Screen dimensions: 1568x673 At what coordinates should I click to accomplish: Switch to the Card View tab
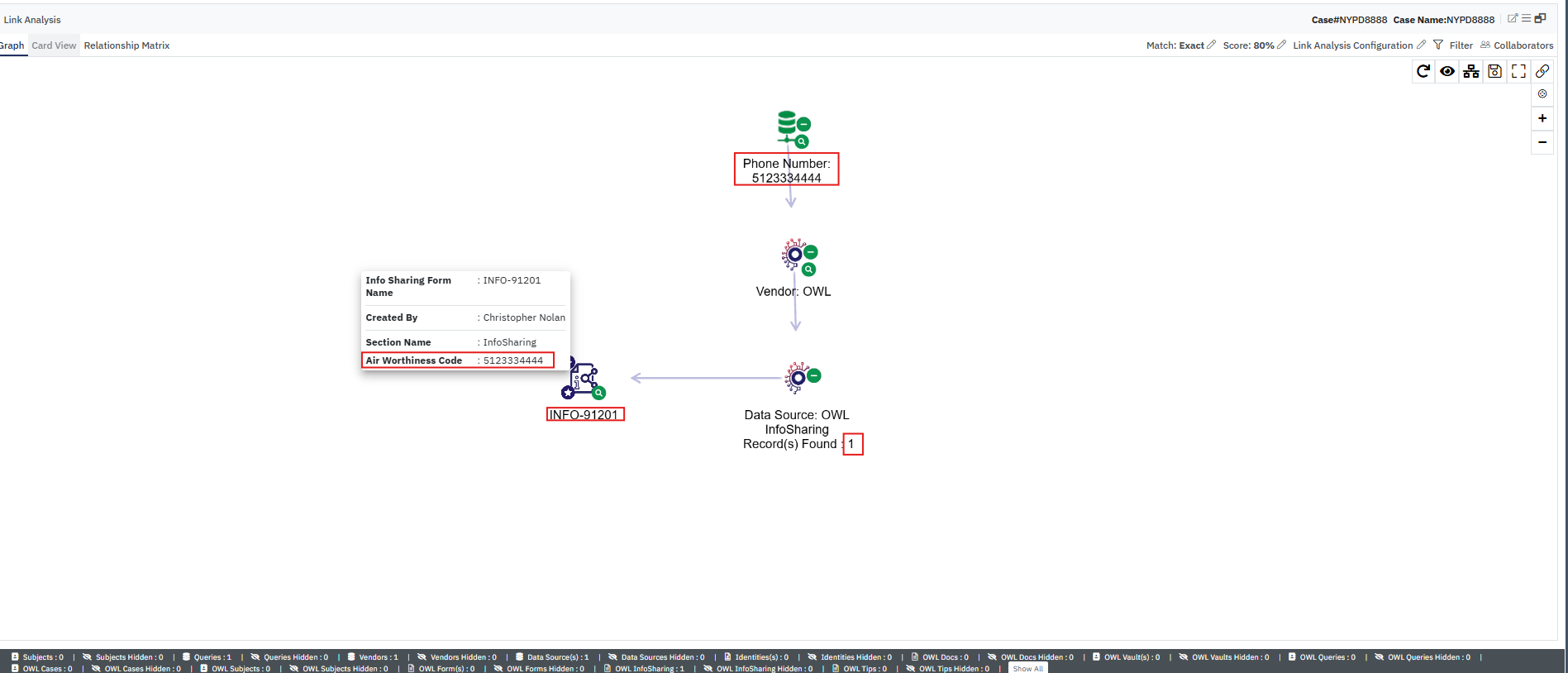[x=54, y=45]
